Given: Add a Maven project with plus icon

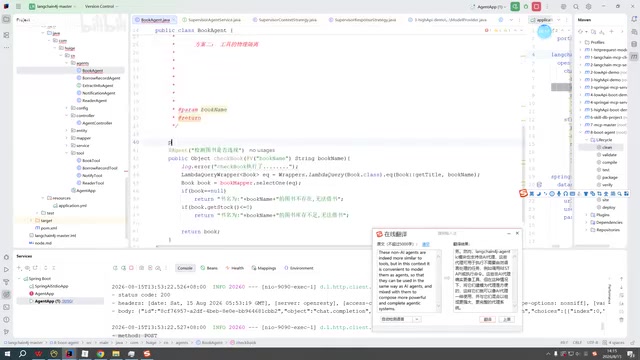Looking at the screenshot, I should 611,31.
